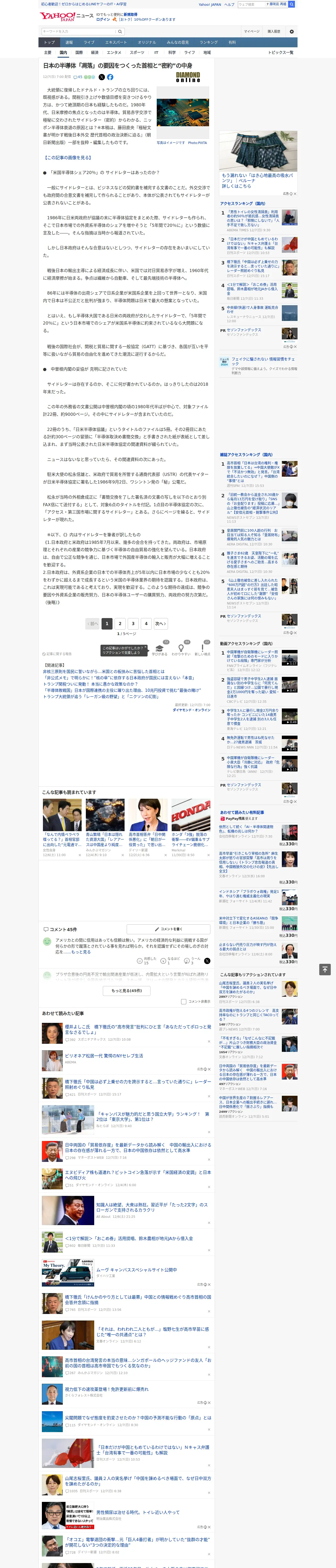Image resolution: width=336 pixels, height=1568 pixels.
Task: Open 購入履歴 link
Action: pos(274,32)
